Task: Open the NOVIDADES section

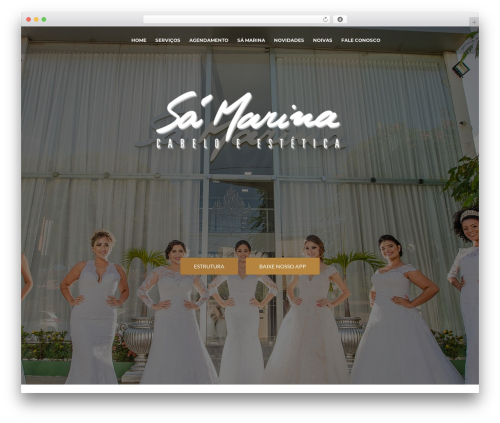Action: (289, 40)
